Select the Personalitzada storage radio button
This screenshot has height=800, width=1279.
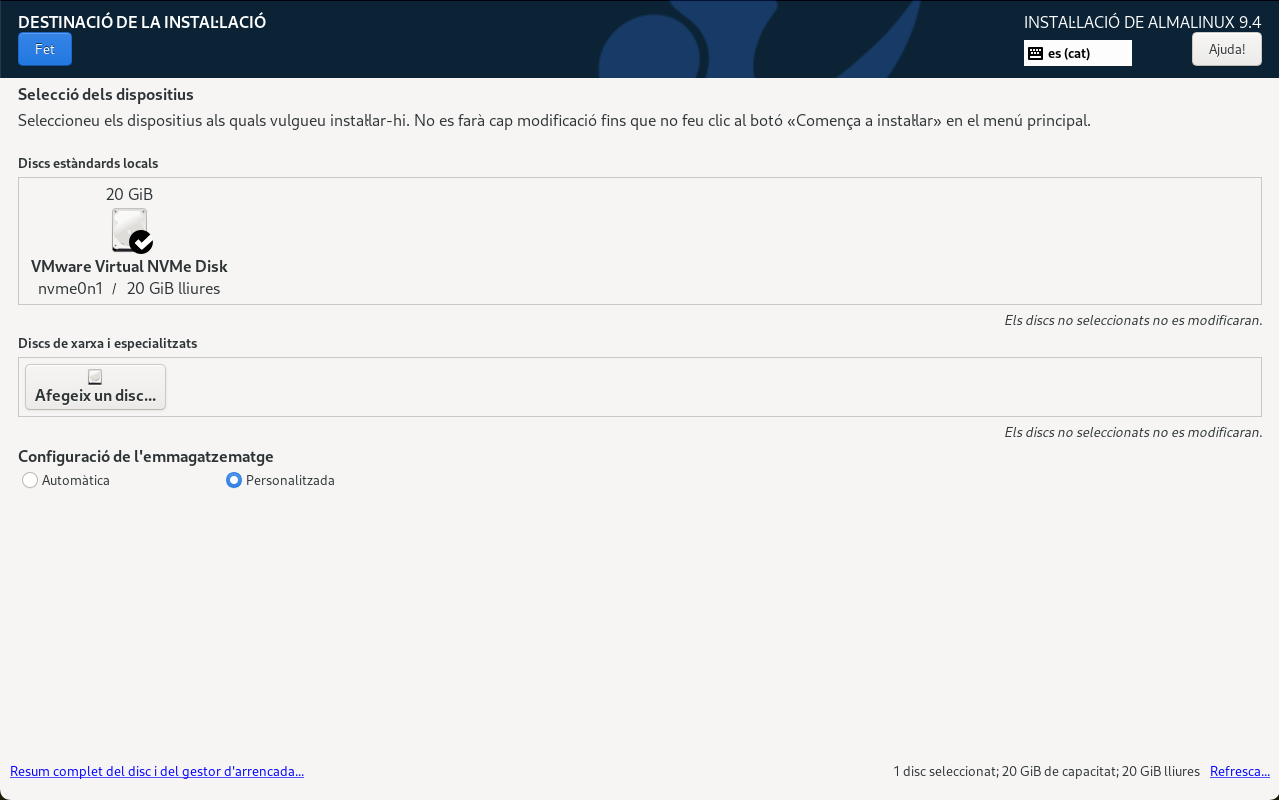pos(234,480)
